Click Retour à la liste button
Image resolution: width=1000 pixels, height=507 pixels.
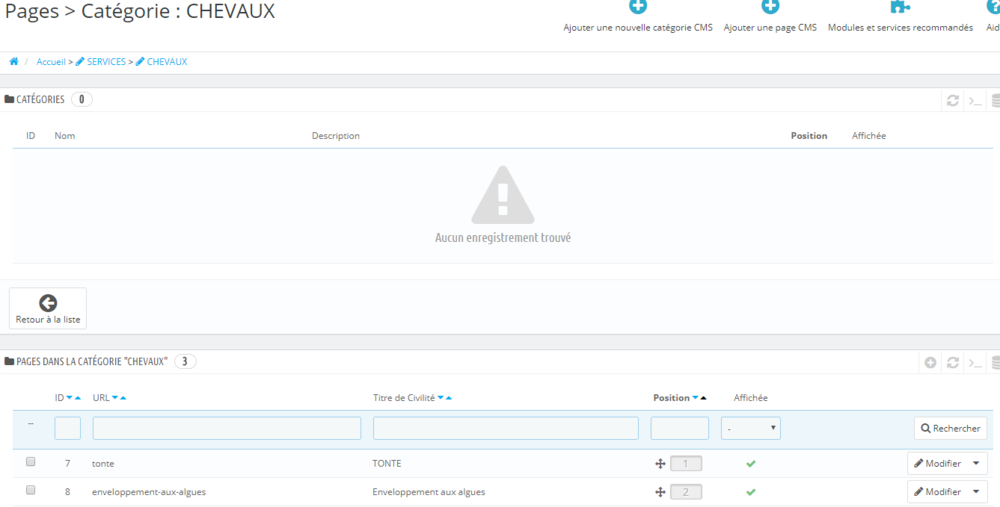[48, 309]
